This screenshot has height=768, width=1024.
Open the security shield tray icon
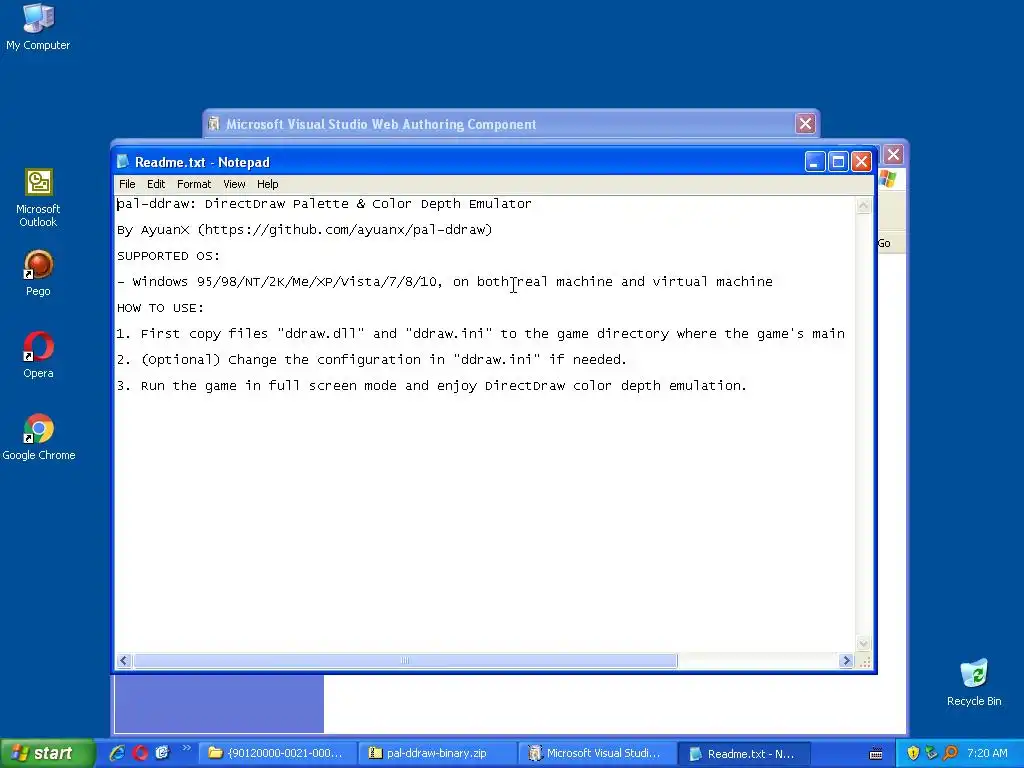(913, 753)
